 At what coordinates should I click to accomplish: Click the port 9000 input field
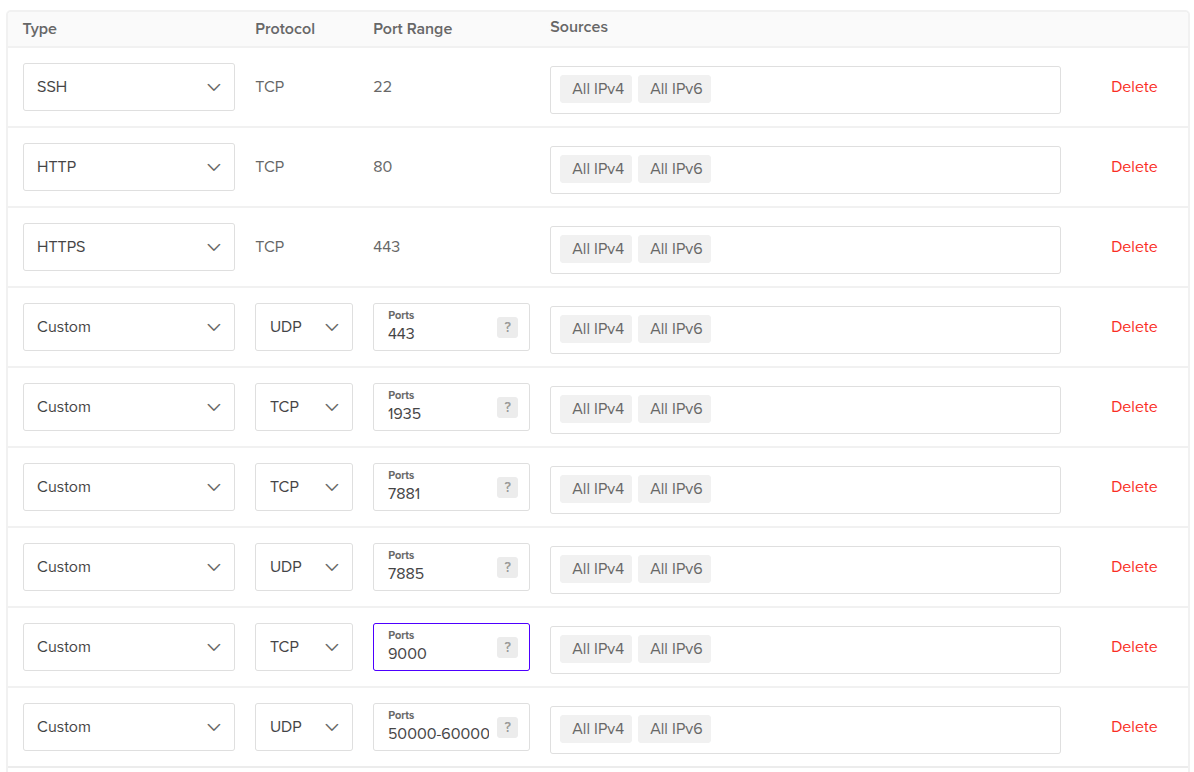point(435,654)
